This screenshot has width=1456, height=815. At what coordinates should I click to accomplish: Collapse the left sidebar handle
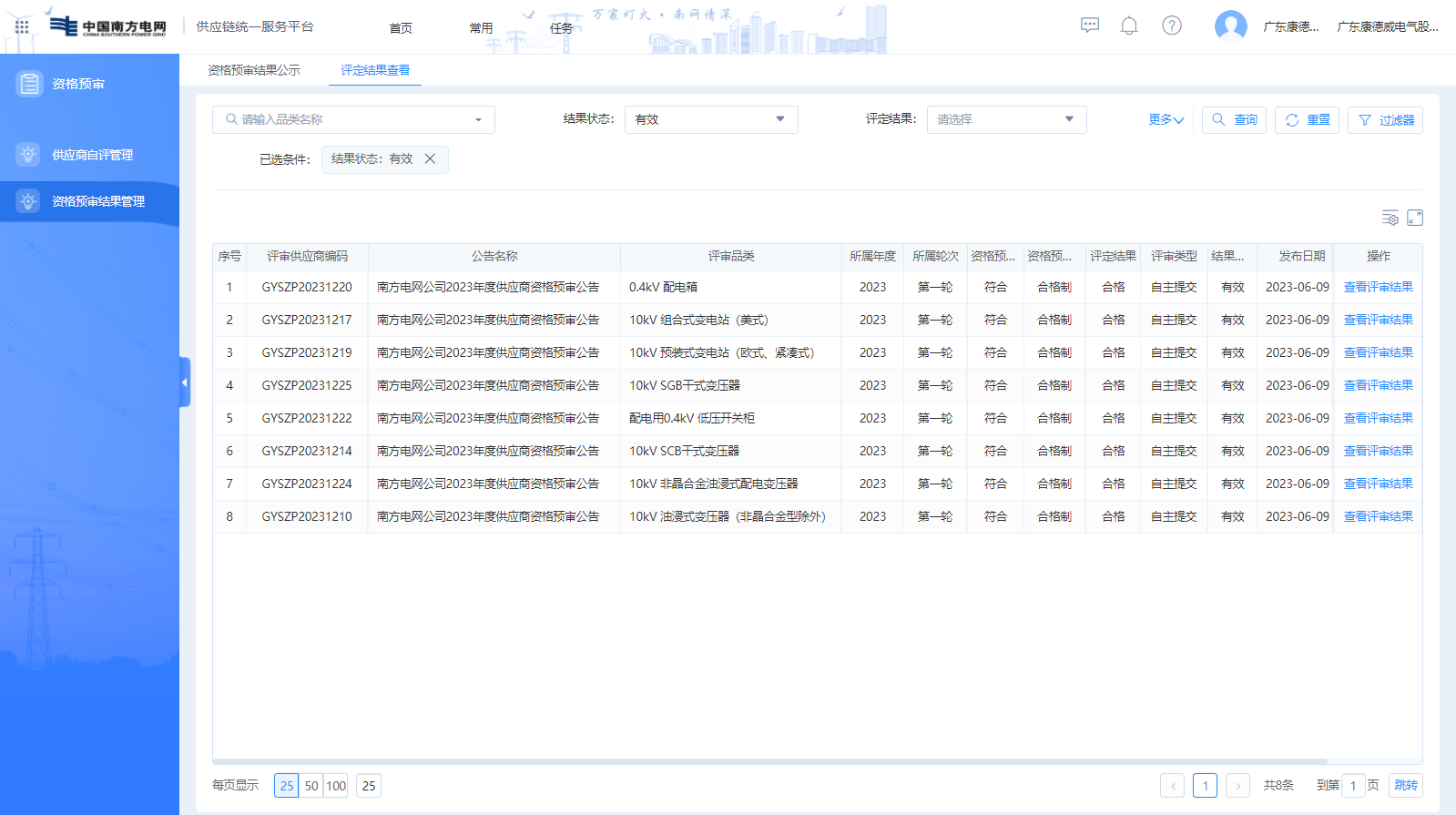(185, 382)
